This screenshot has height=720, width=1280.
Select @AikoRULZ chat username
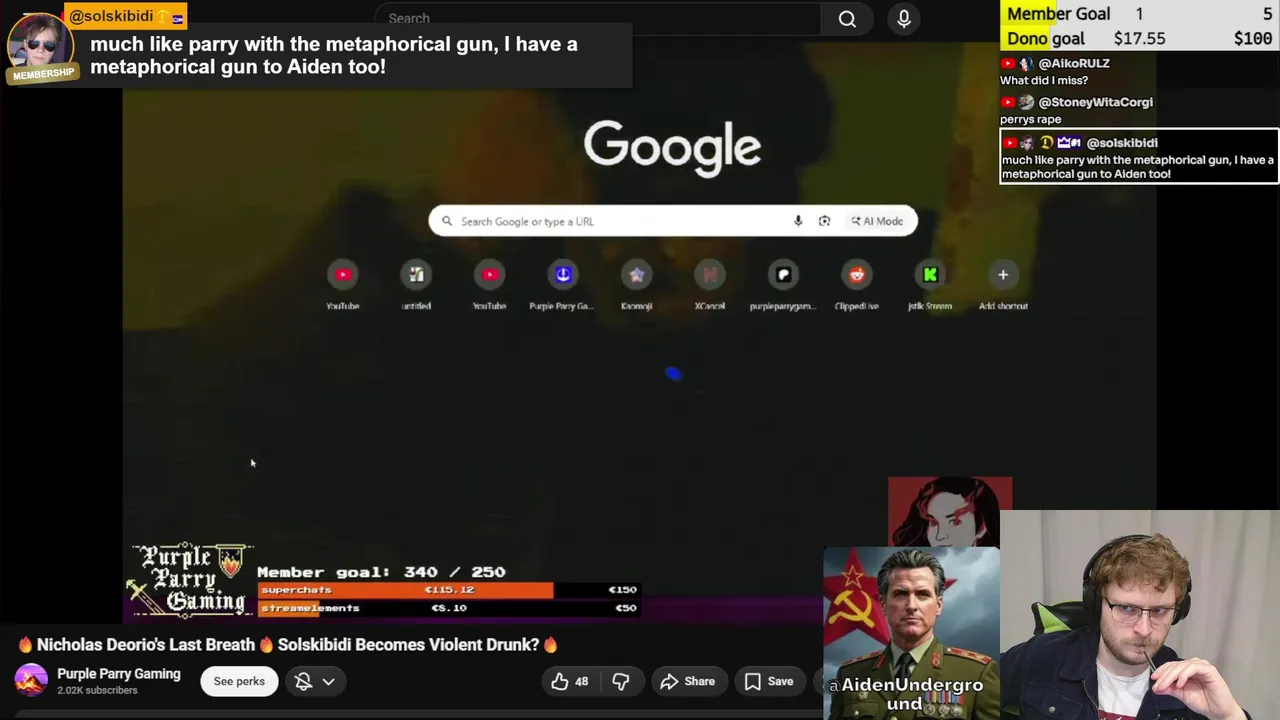click(x=1074, y=63)
